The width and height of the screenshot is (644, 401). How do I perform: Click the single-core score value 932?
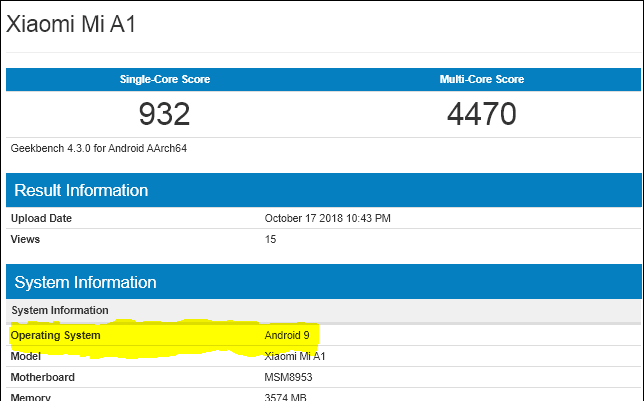(x=164, y=114)
